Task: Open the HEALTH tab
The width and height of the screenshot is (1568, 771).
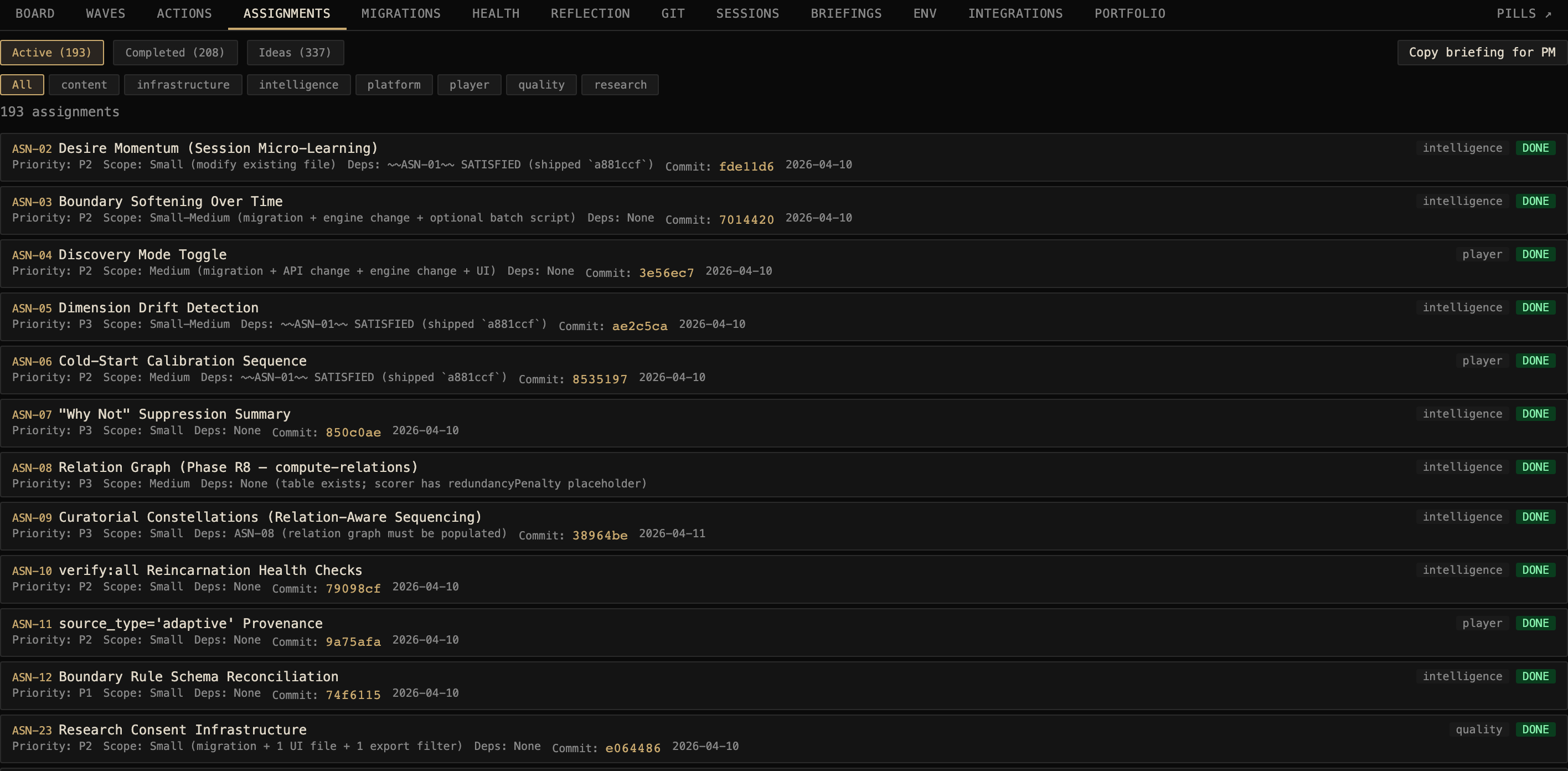Action: point(496,13)
